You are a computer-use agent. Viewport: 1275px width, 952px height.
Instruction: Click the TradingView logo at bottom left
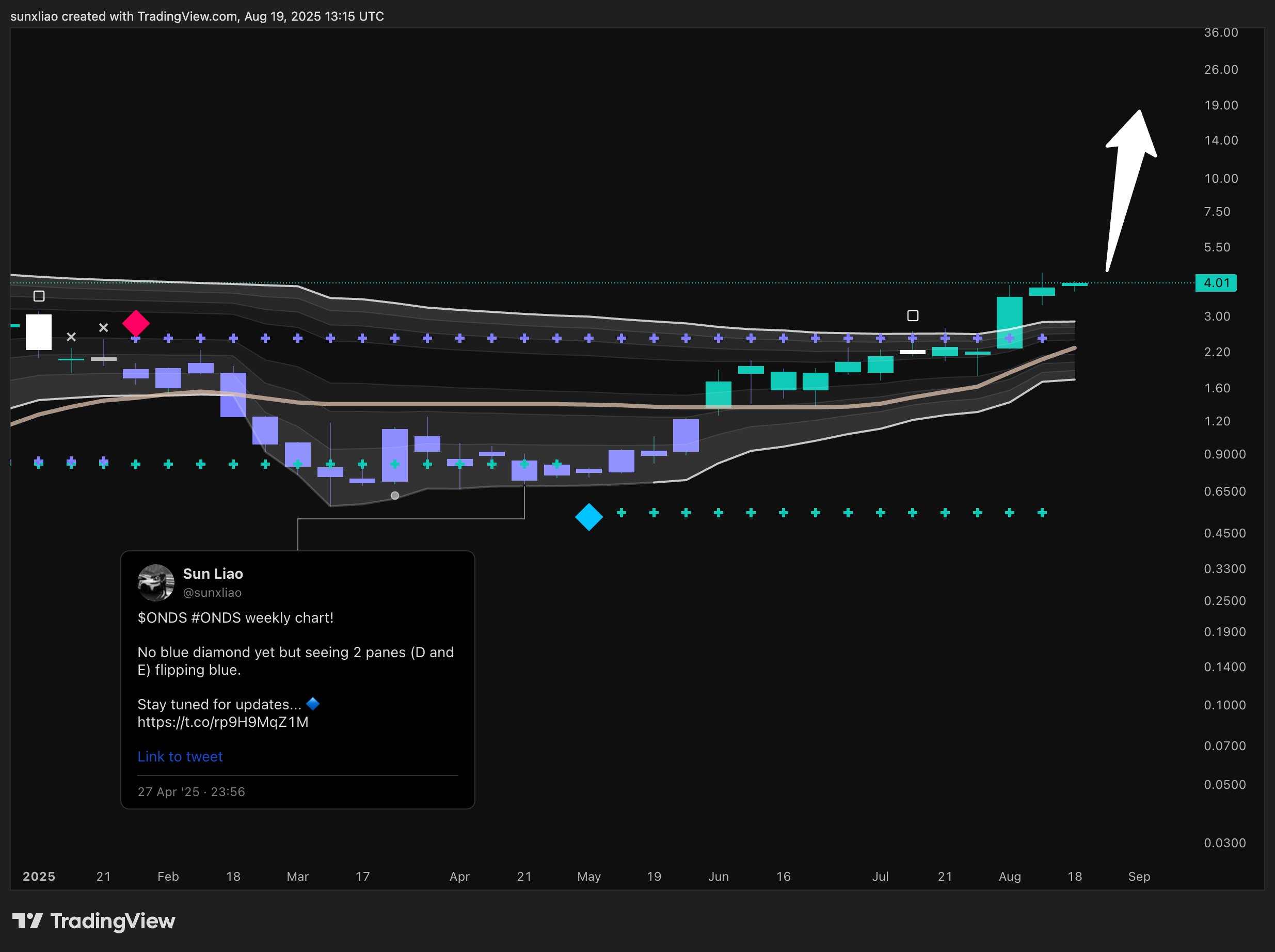click(x=94, y=921)
